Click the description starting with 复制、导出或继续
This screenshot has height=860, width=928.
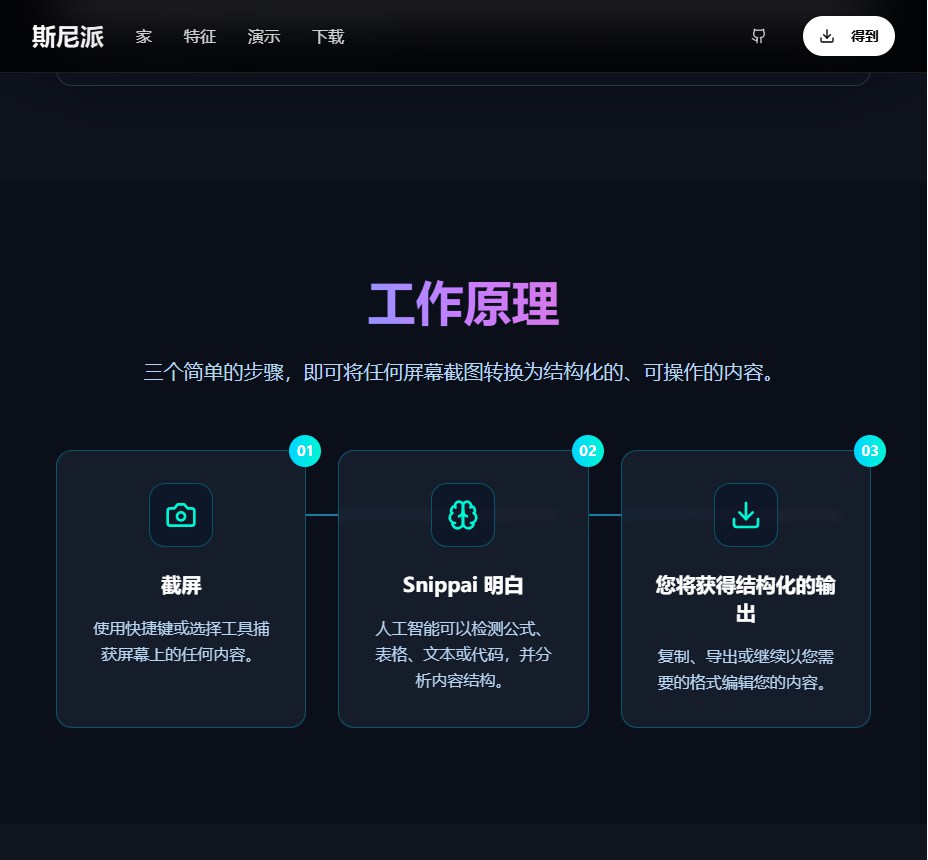pos(746,669)
